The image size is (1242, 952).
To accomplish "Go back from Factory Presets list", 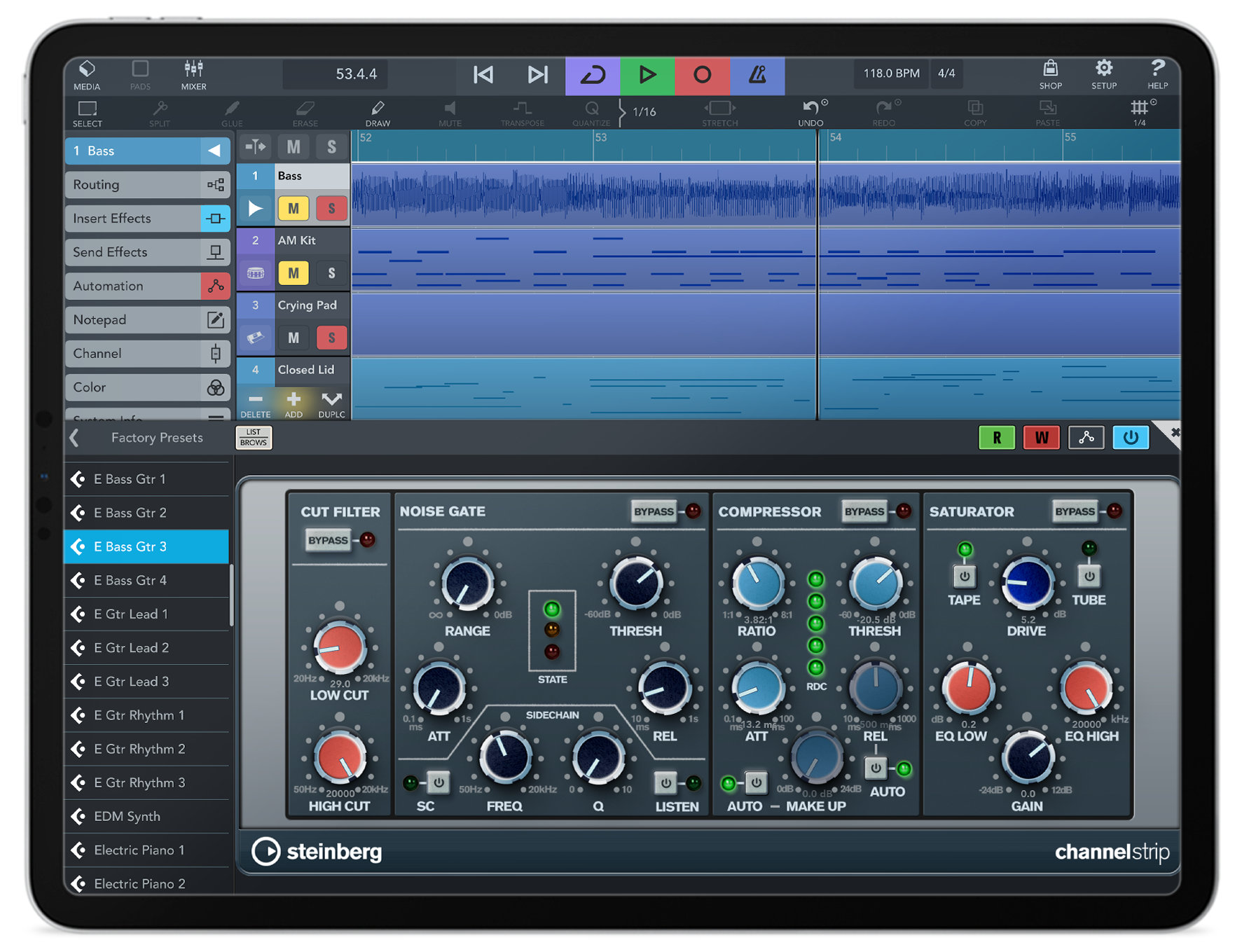I will pos(75,438).
